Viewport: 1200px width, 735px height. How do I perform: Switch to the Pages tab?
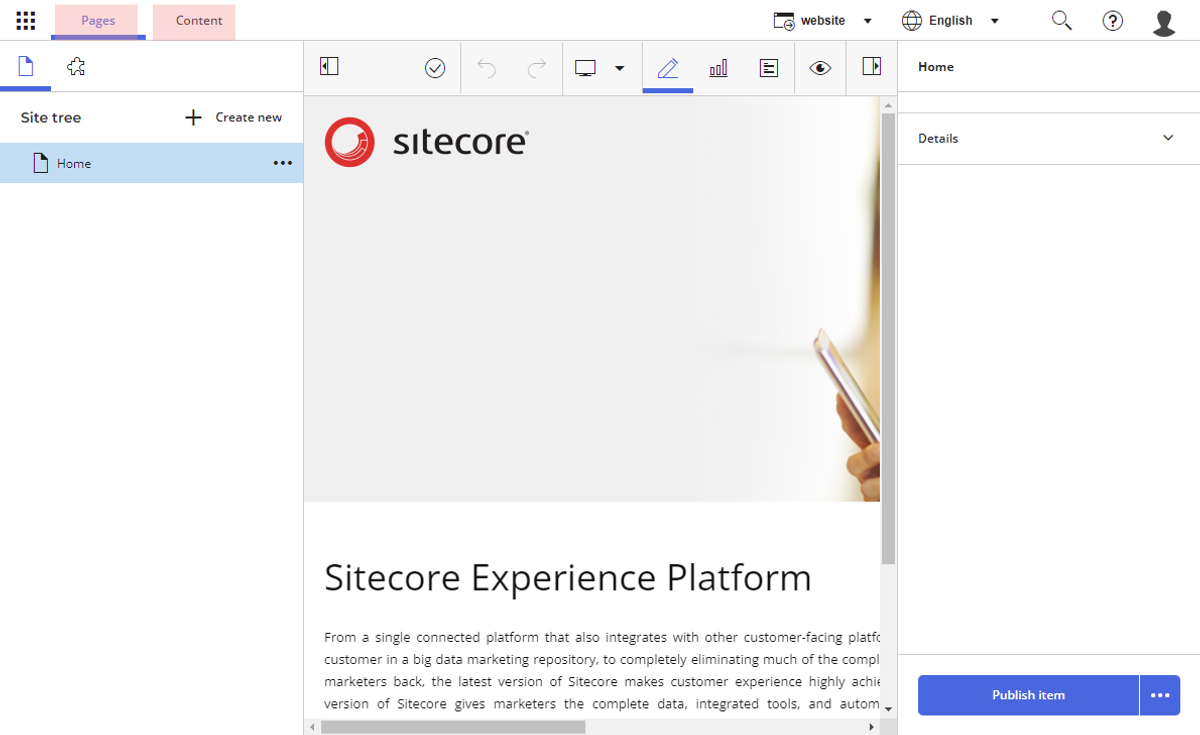pos(98,21)
